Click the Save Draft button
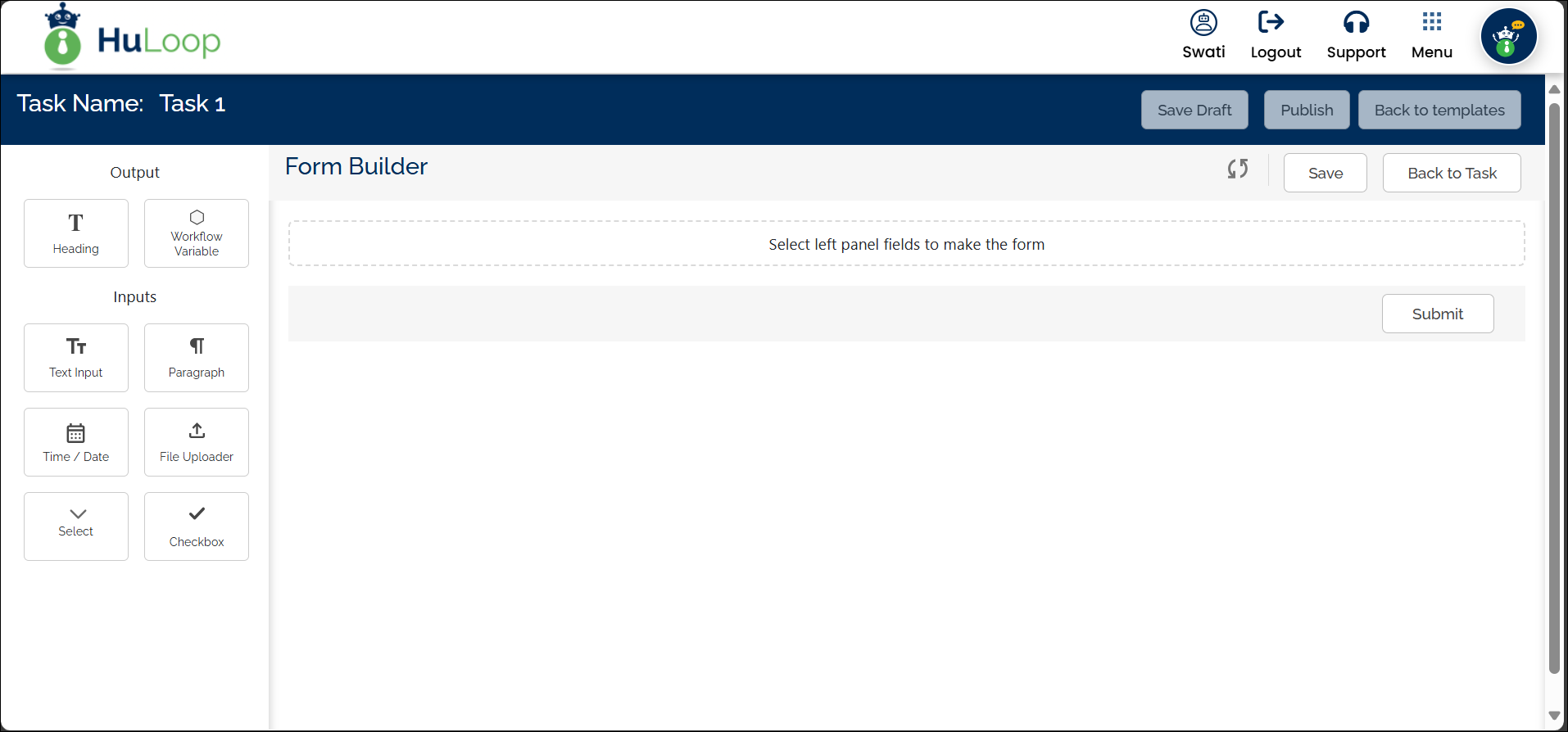 [1194, 110]
